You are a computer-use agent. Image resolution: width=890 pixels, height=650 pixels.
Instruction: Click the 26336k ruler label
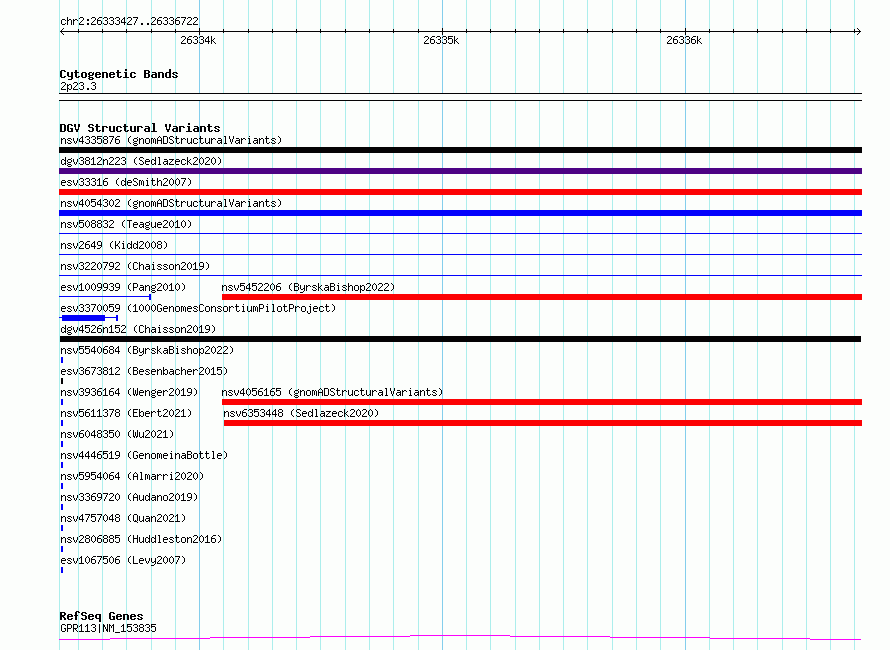[684, 40]
